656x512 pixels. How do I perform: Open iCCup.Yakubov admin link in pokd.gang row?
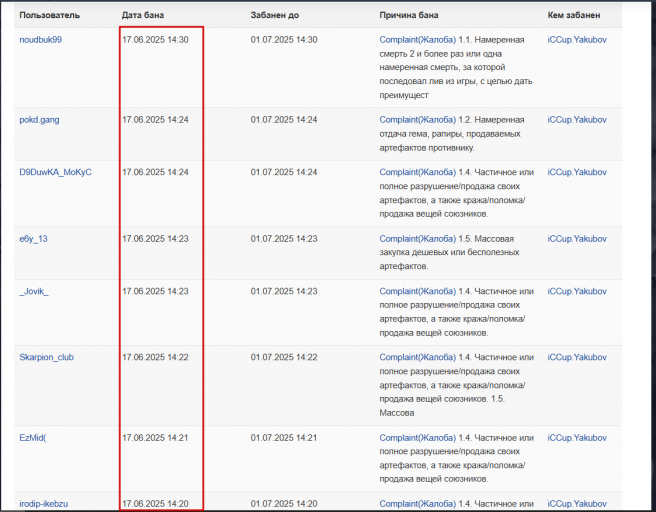point(577,120)
